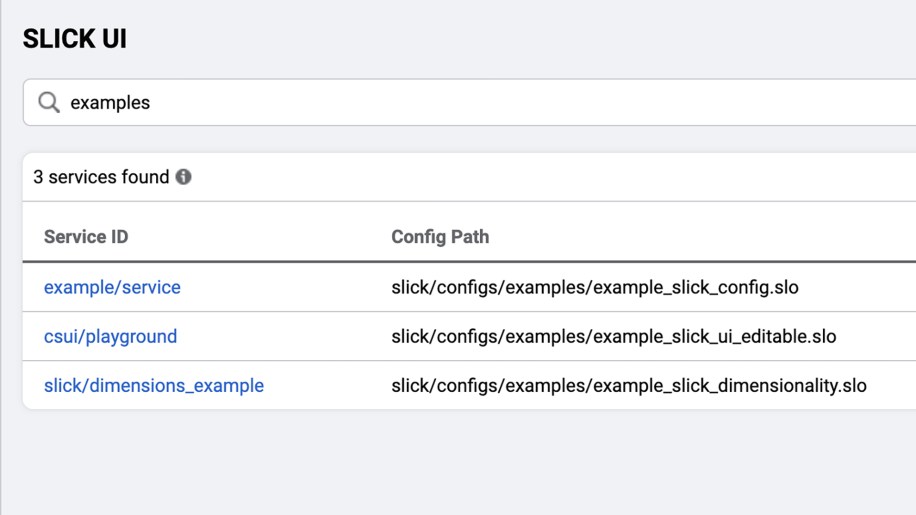Open the csui/playground service link
Image resolution: width=916 pixels, height=515 pixels.
(x=110, y=336)
